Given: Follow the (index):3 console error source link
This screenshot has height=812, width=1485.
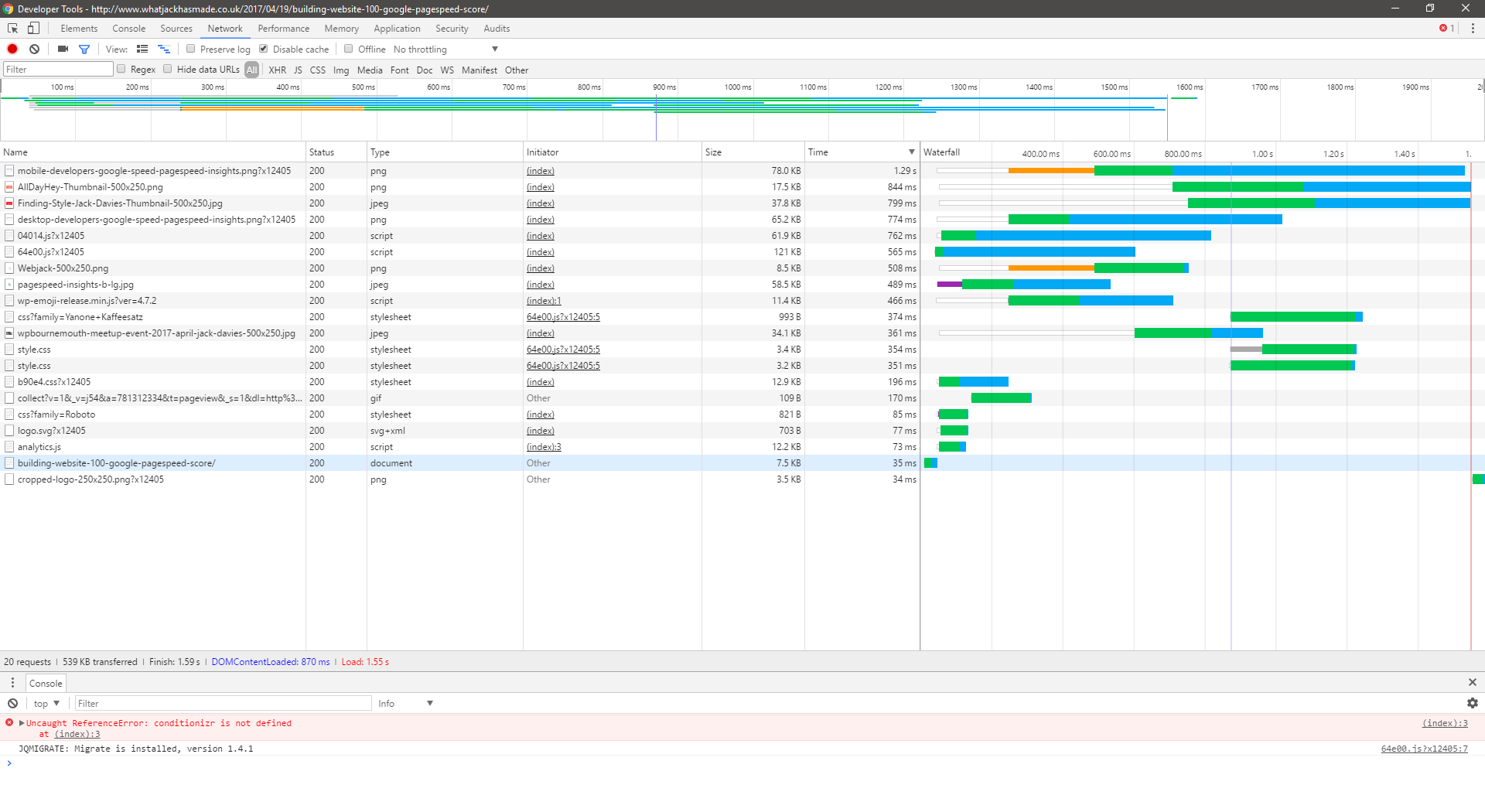Looking at the screenshot, I should coord(1445,723).
